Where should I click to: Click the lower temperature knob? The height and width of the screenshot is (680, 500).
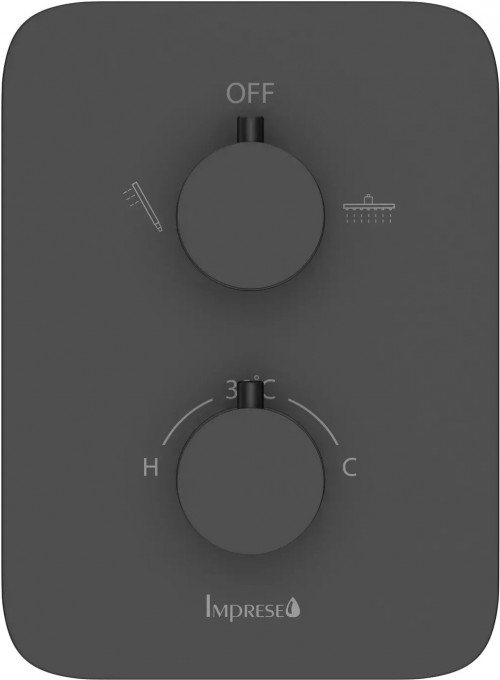pos(250,480)
